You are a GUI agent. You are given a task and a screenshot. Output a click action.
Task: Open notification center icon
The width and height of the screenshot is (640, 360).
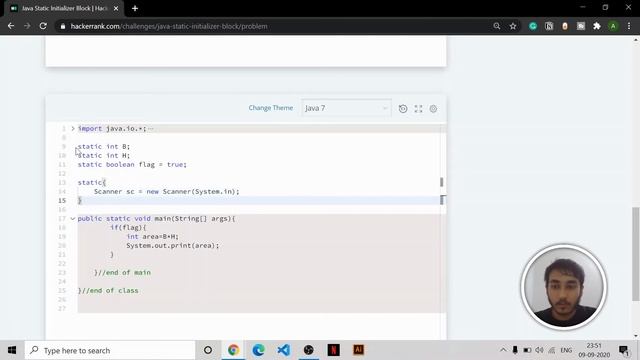(x=624, y=350)
